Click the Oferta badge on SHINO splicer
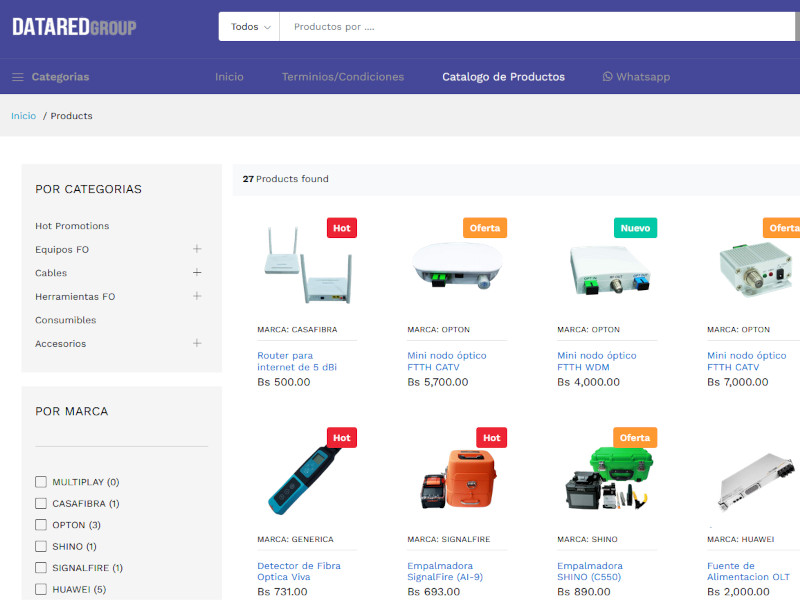The width and height of the screenshot is (800, 600). (635, 438)
